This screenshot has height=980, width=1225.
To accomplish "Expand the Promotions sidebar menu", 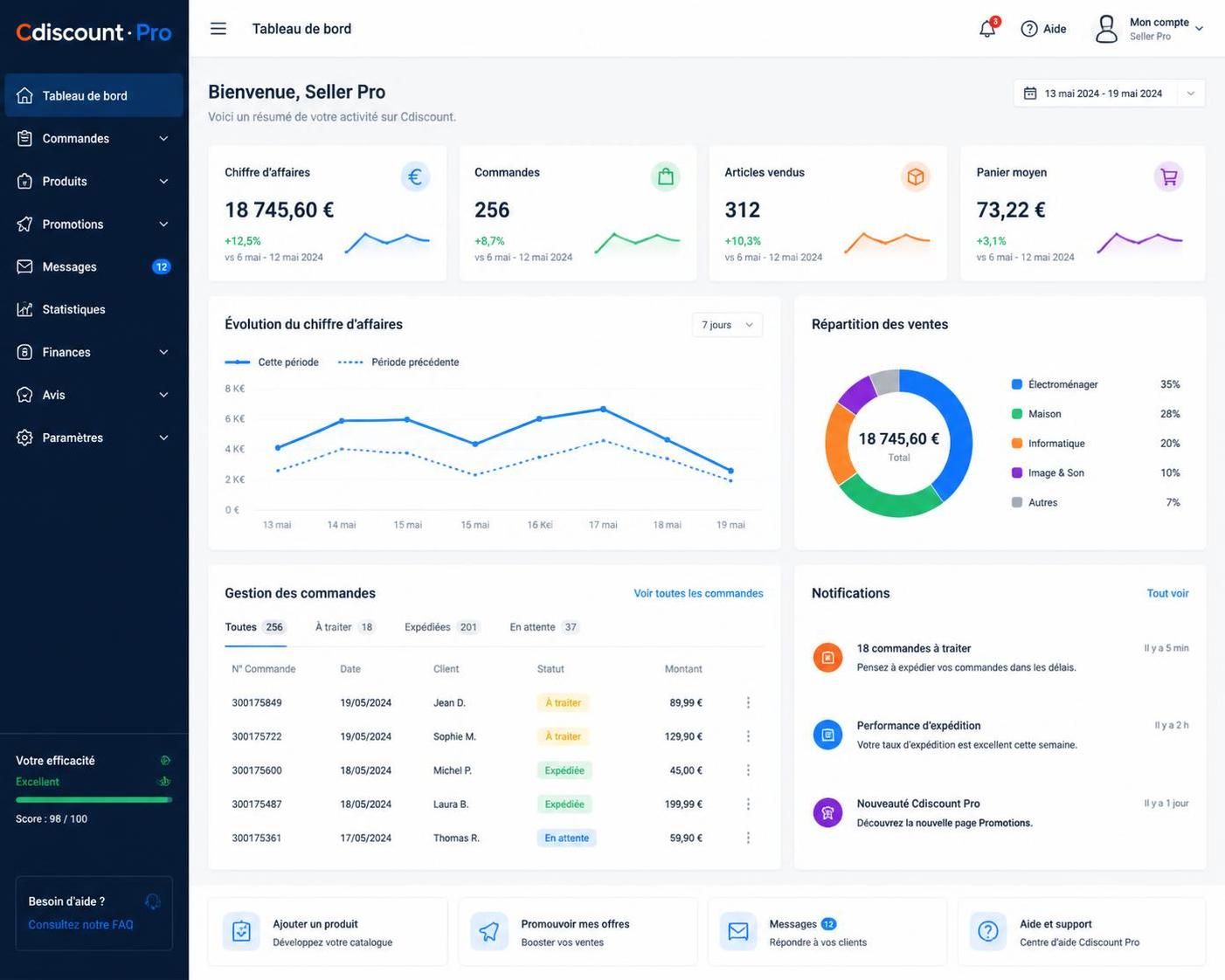I will click(x=163, y=224).
